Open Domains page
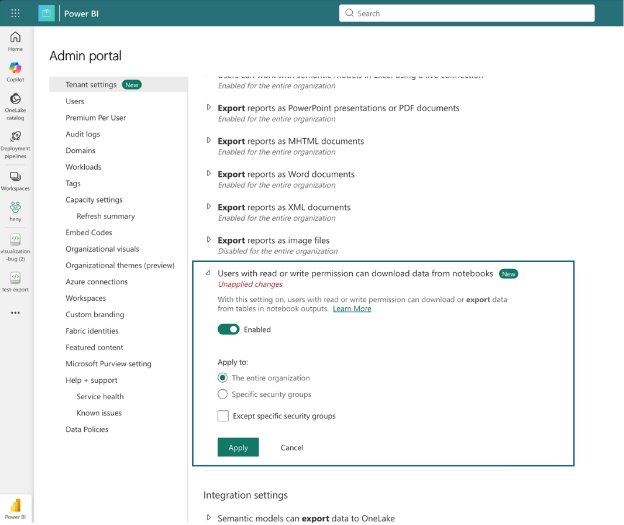 click(80, 150)
